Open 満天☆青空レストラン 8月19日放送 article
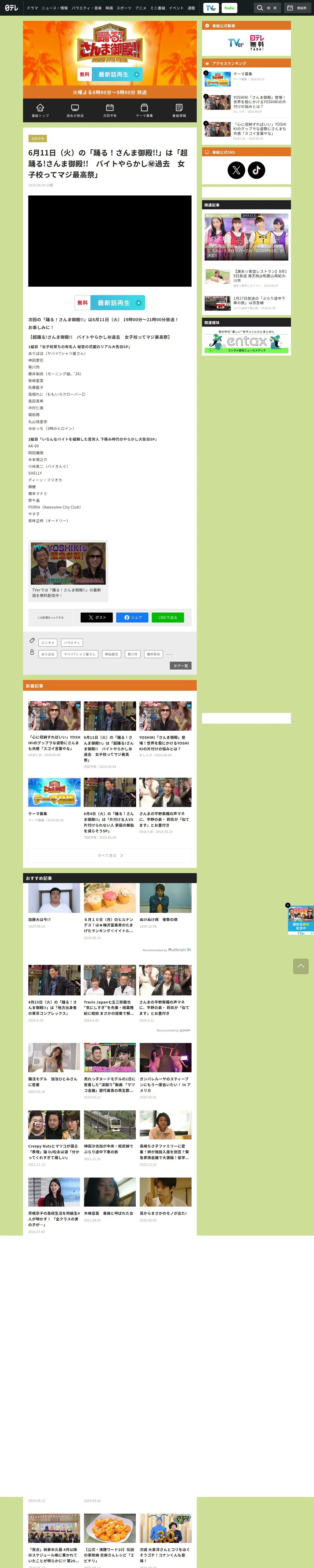 click(x=246, y=278)
